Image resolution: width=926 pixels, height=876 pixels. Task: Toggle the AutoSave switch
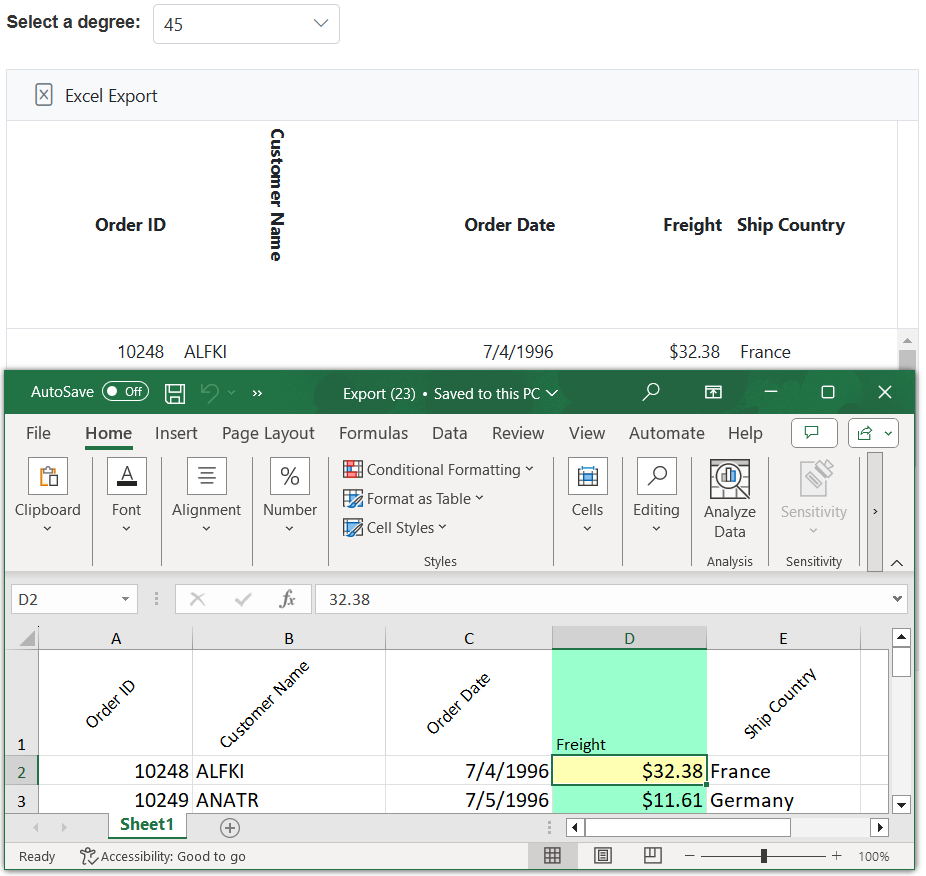(x=125, y=392)
